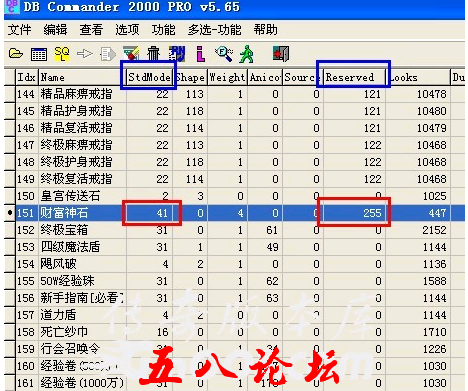
Task: Click the Weight column header
Action: (x=227, y=77)
